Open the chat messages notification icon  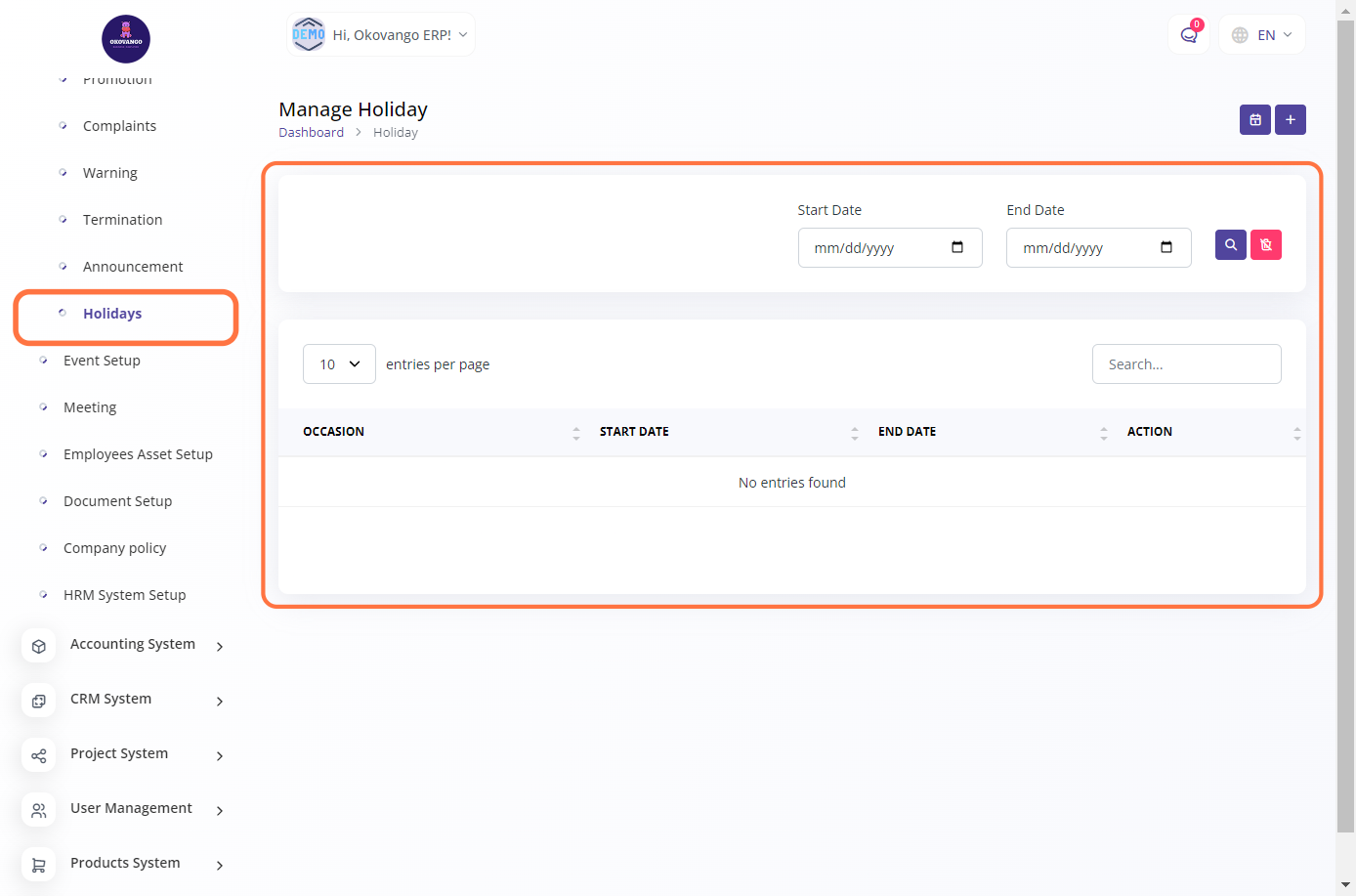click(1188, 35)
